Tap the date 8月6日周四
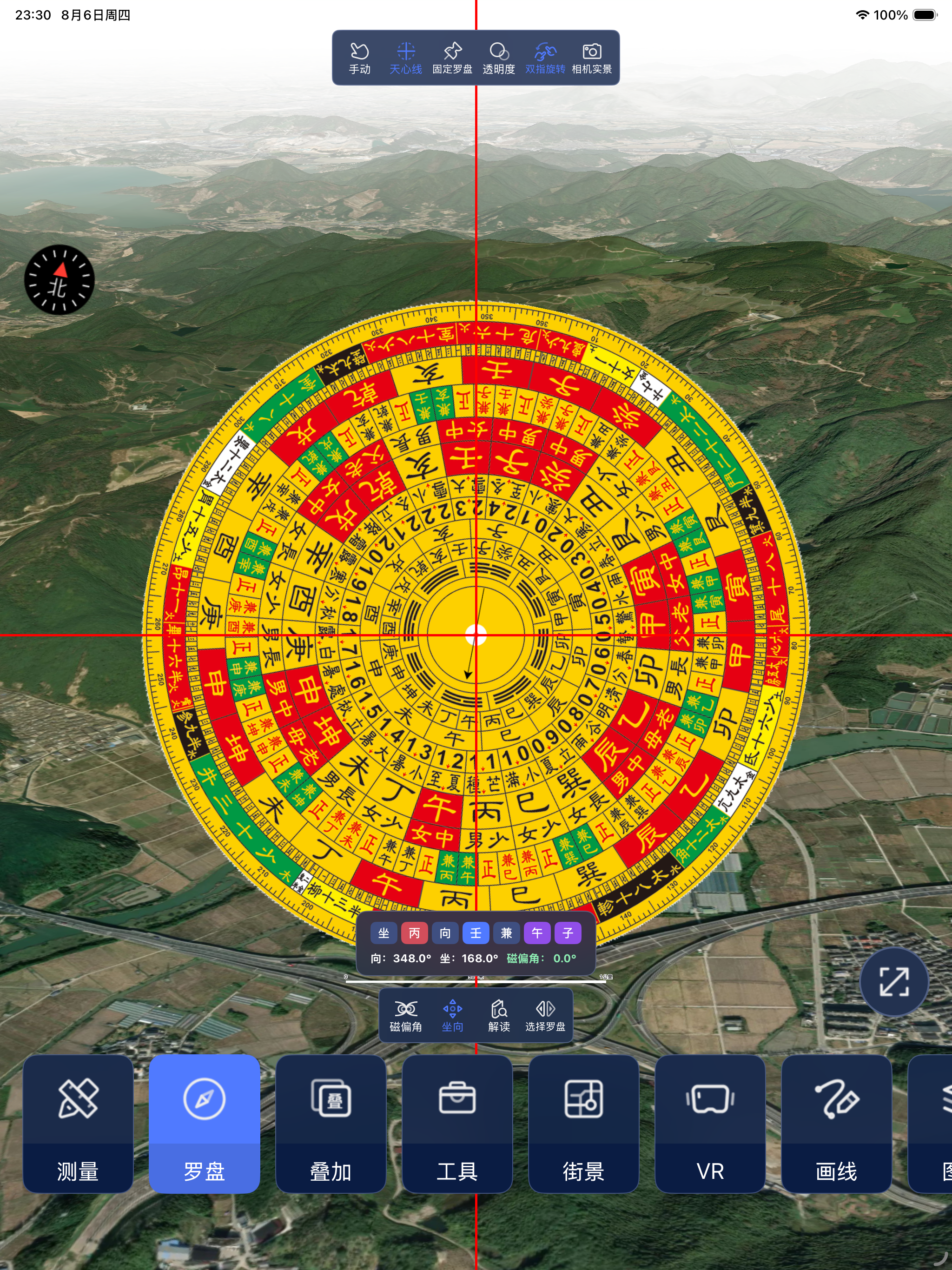The height and width of the screenshot is (1270, 952). tap(96, 15)
